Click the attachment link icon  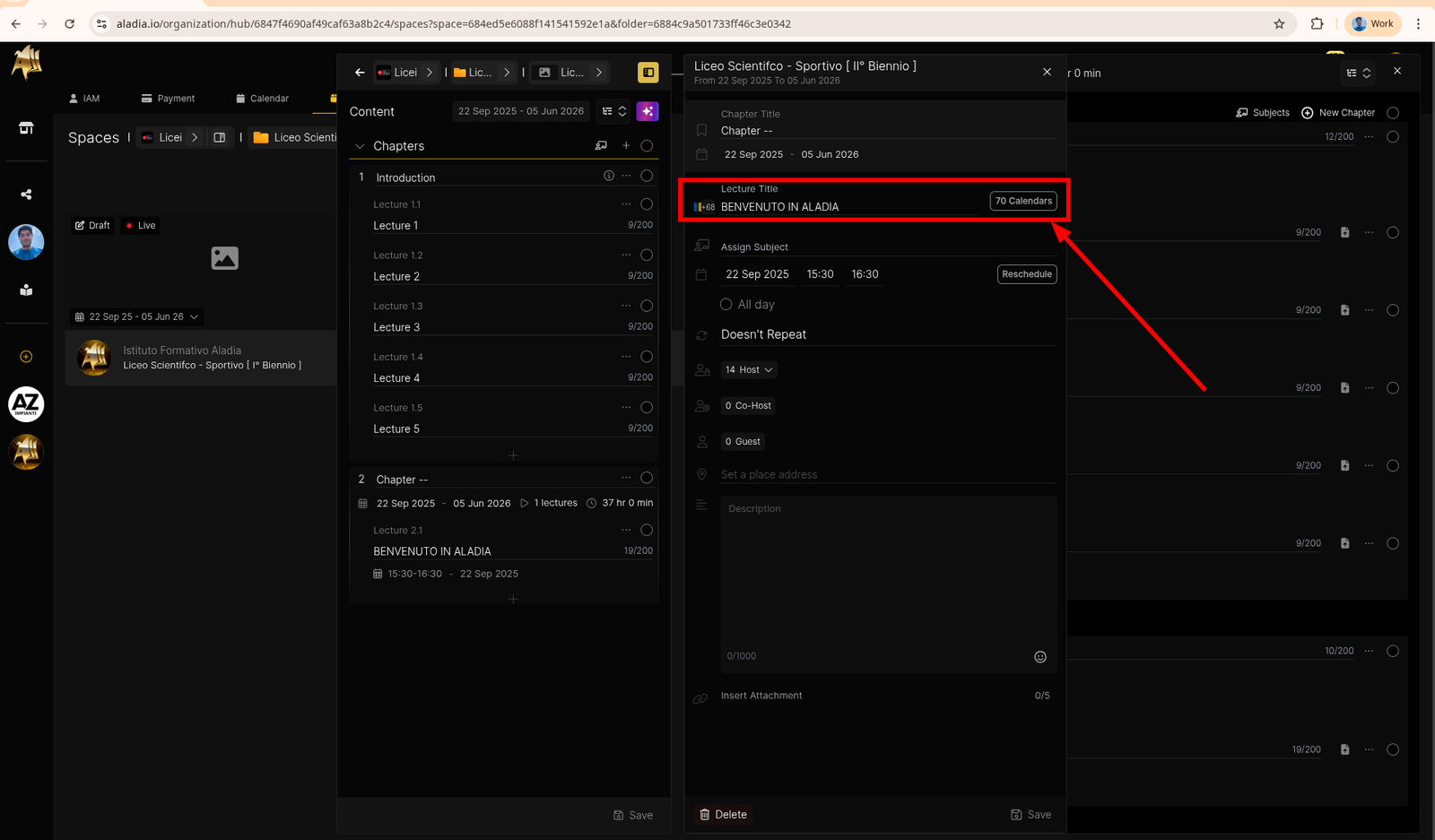(x=700, y=698)
